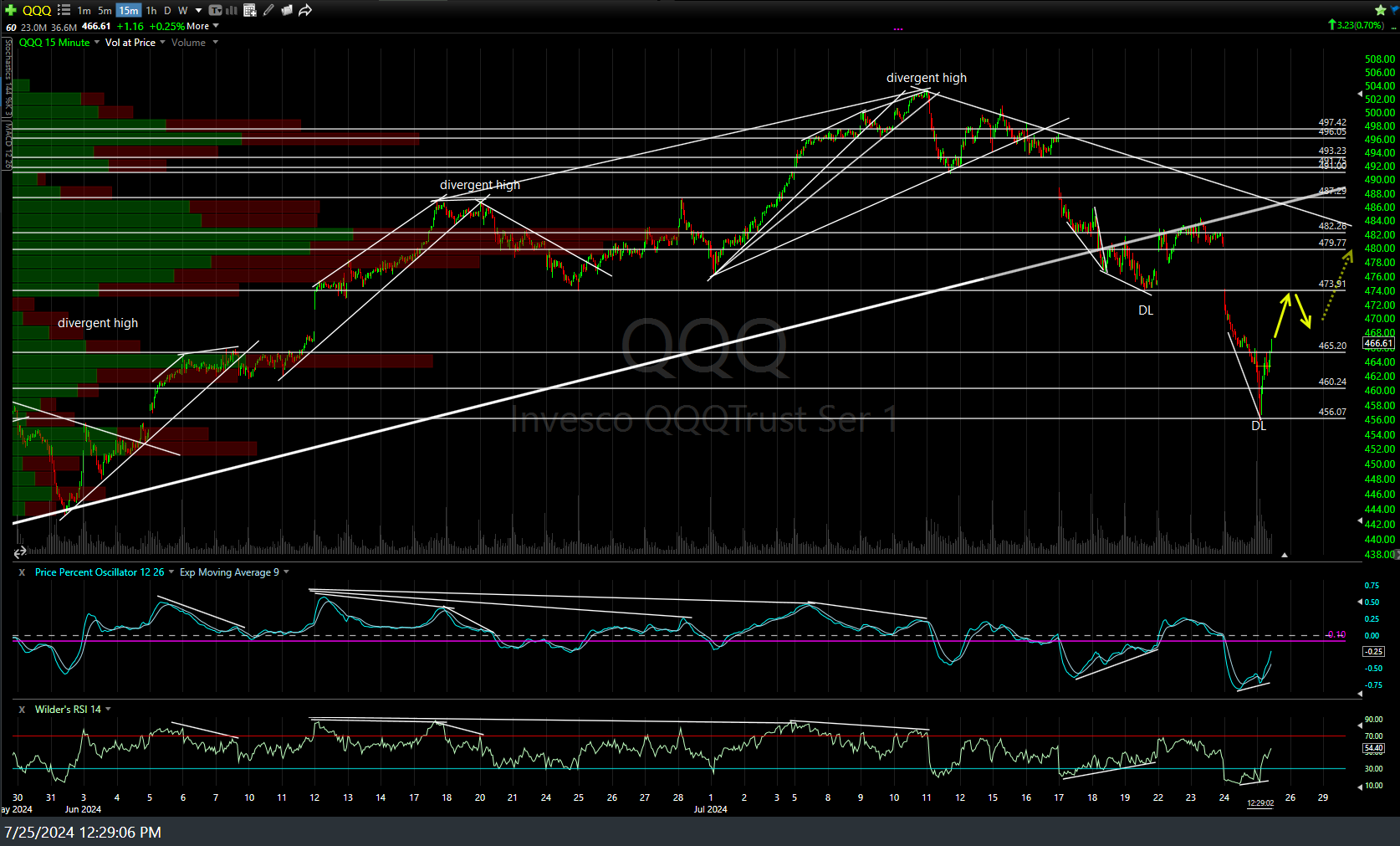Click the divergent high label near July 11 peak
The width and height of the screenshot is (1400, 846).
pyautogui.click(x=927, y=78)
